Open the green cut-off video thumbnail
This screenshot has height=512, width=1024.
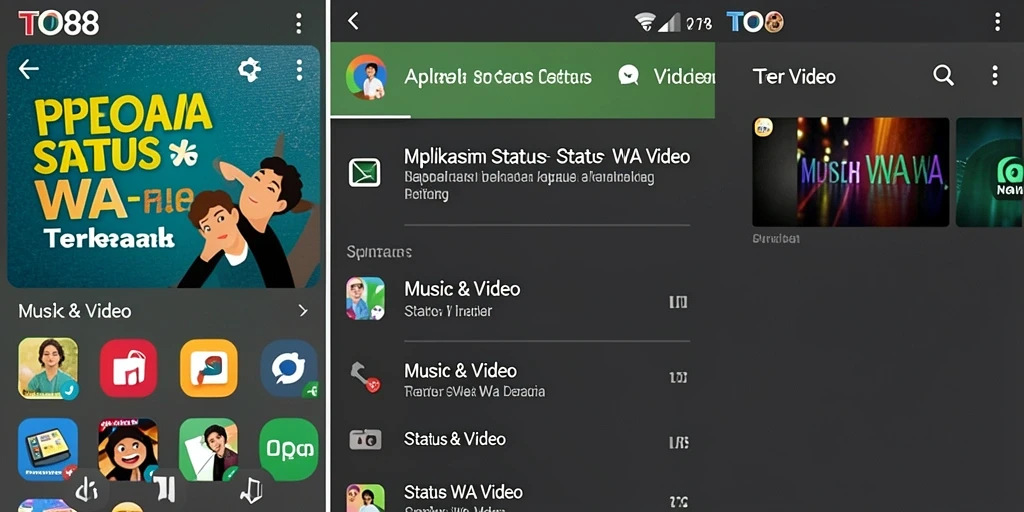point(990,172)
